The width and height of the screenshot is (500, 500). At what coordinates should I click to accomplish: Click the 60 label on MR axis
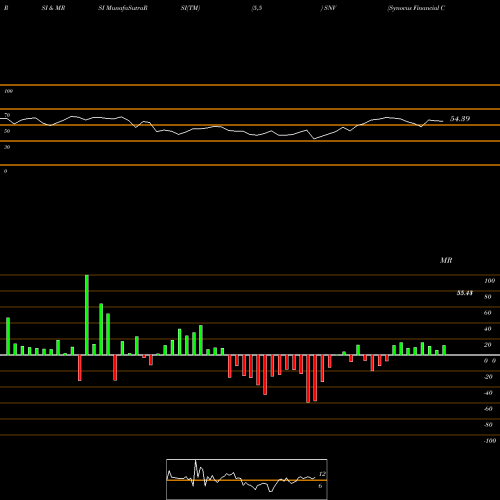click(x=488, y=313)
